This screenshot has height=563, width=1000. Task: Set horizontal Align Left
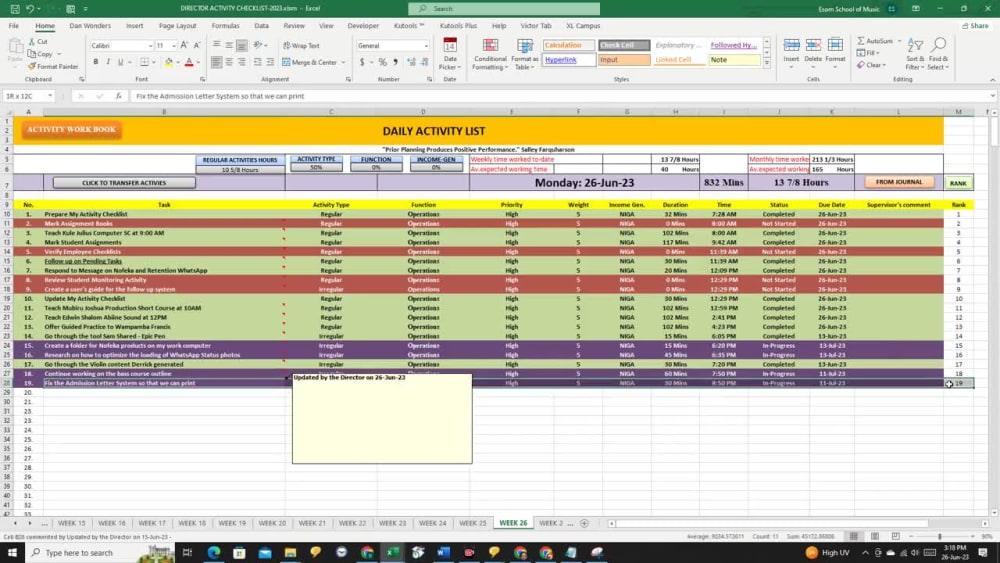217,62
